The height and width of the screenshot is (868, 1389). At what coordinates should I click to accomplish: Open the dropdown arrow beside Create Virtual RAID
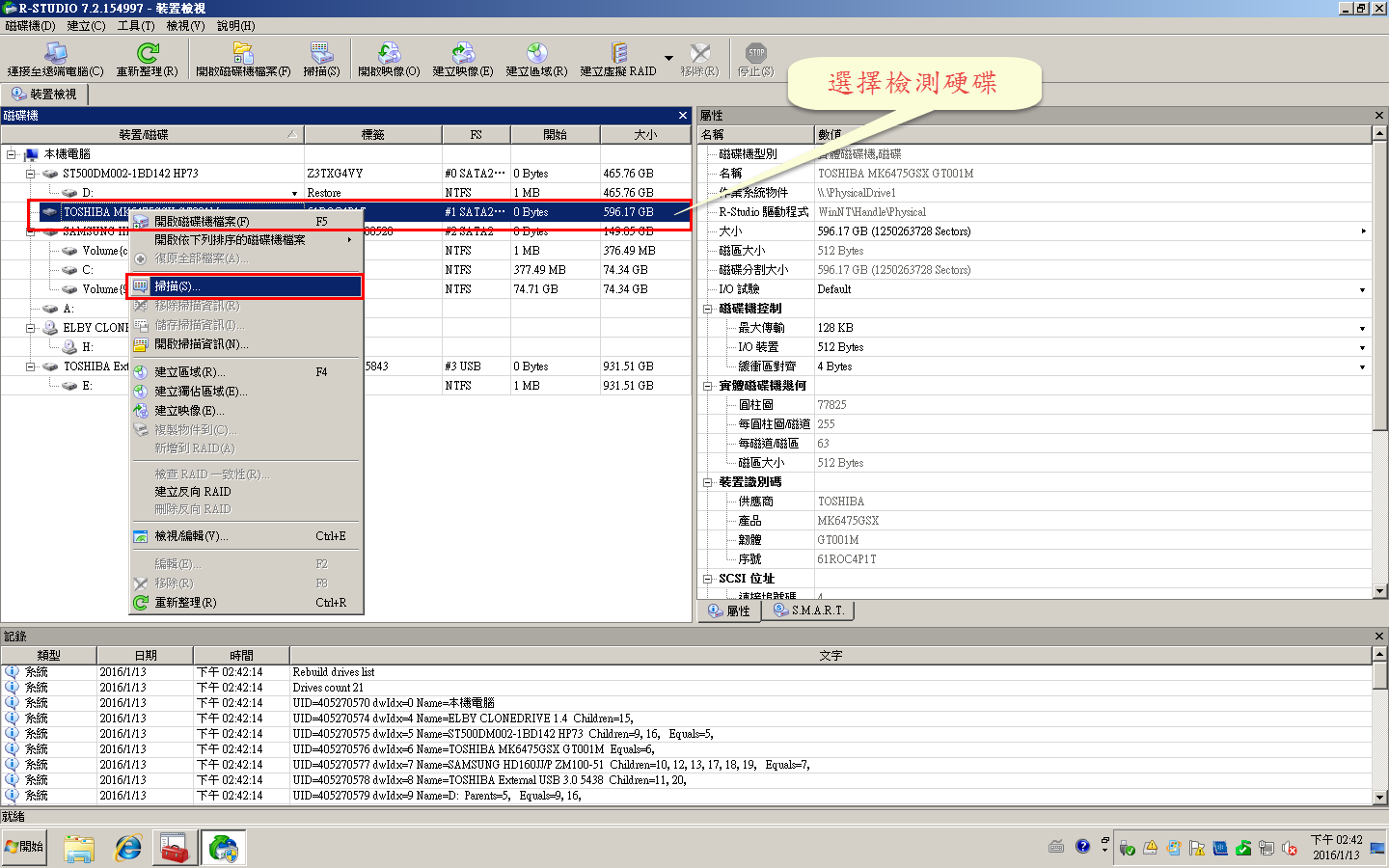pos(668,59)
